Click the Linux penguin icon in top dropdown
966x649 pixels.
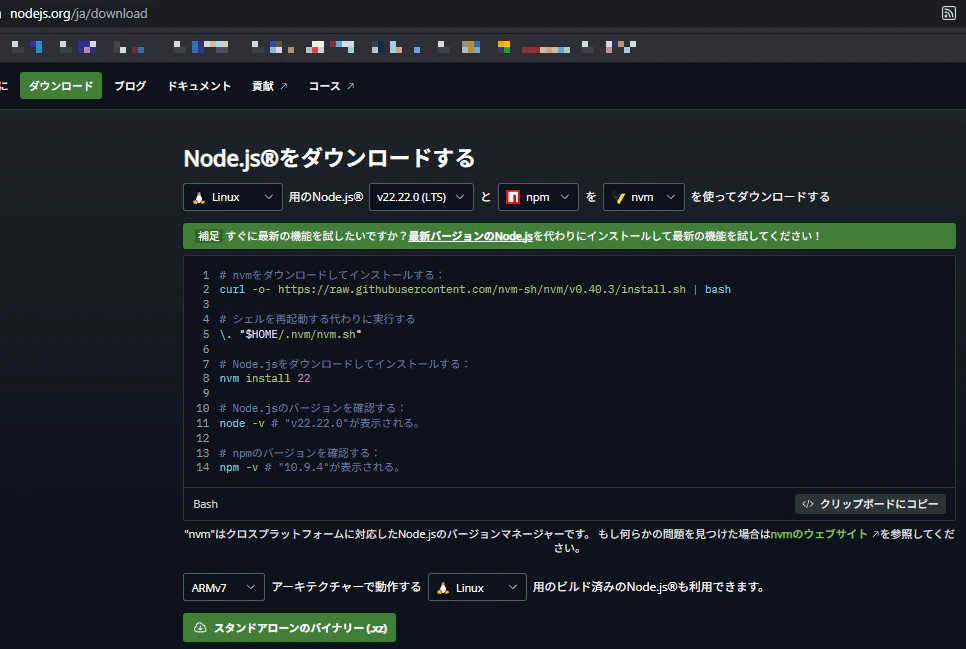198,197
